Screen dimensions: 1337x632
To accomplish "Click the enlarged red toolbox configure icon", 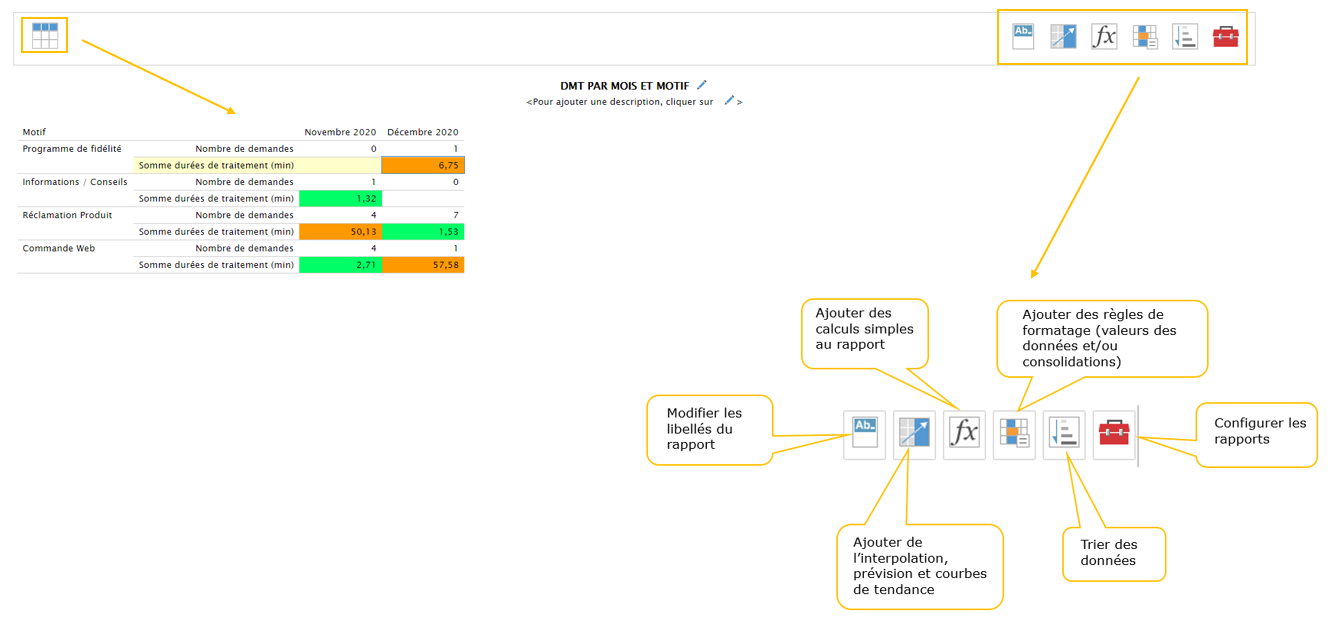I will point(1114,434).
